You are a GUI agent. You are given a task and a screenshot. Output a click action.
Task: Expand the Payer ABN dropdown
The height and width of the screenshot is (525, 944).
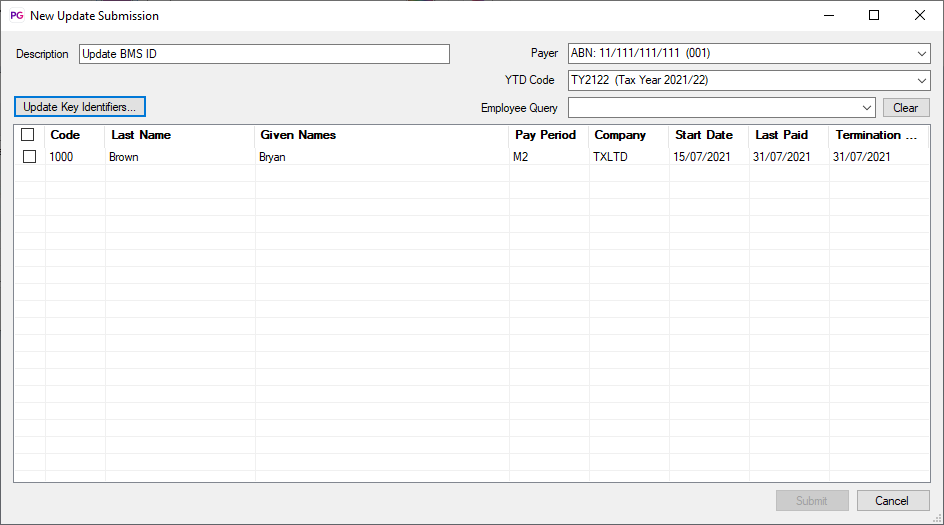click(921, 54)
